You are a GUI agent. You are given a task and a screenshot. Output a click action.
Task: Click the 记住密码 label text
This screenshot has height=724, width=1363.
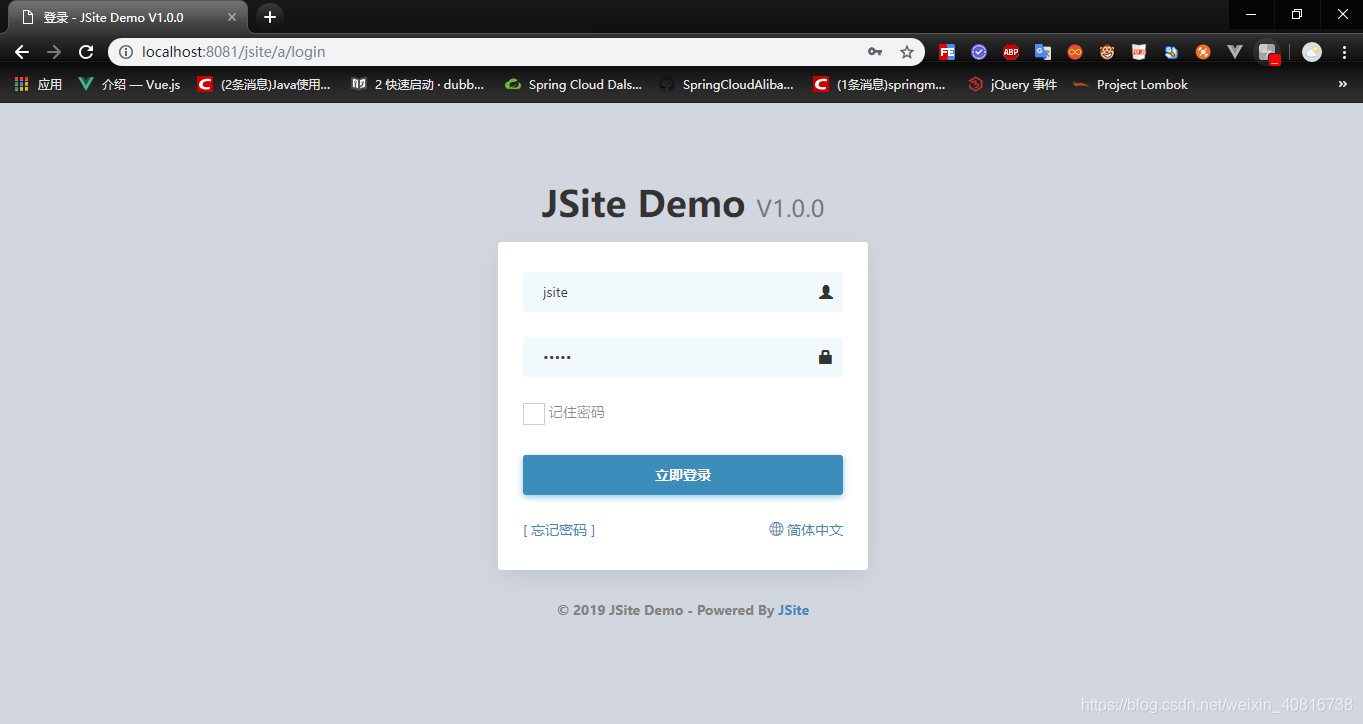pyautogui.click(x=576, y=412)
